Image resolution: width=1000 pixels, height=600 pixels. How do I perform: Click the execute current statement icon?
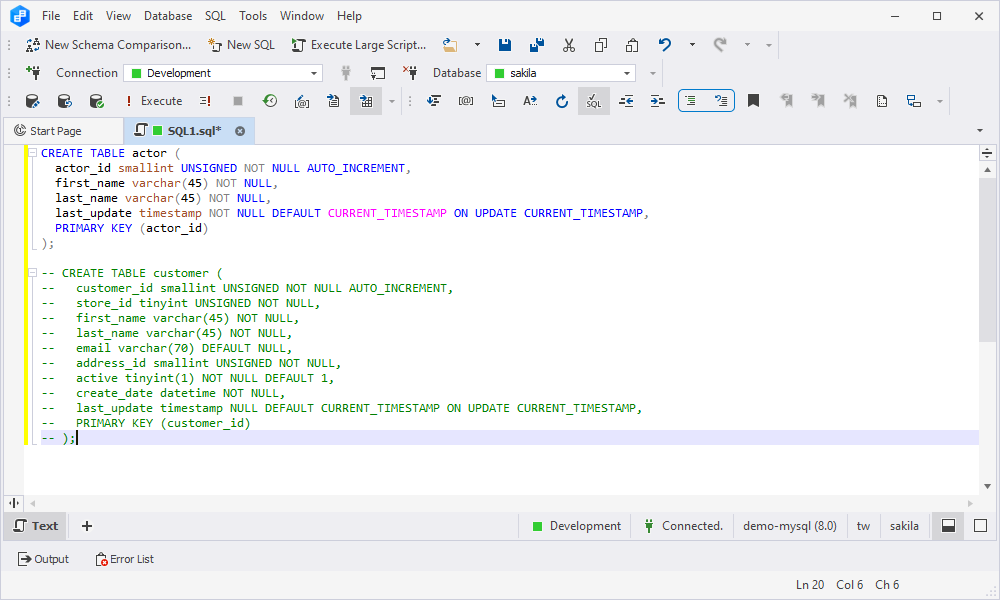pyautogui.click(x=205, y=101)
